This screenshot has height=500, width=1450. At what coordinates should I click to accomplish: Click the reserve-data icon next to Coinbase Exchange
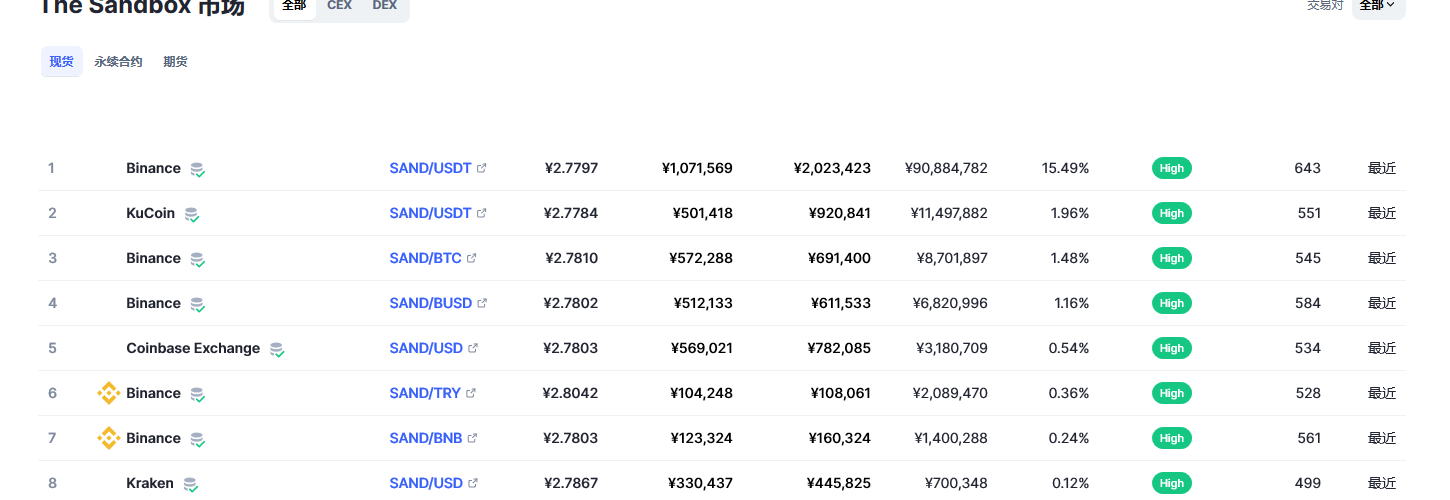click(x=277, y=349)
